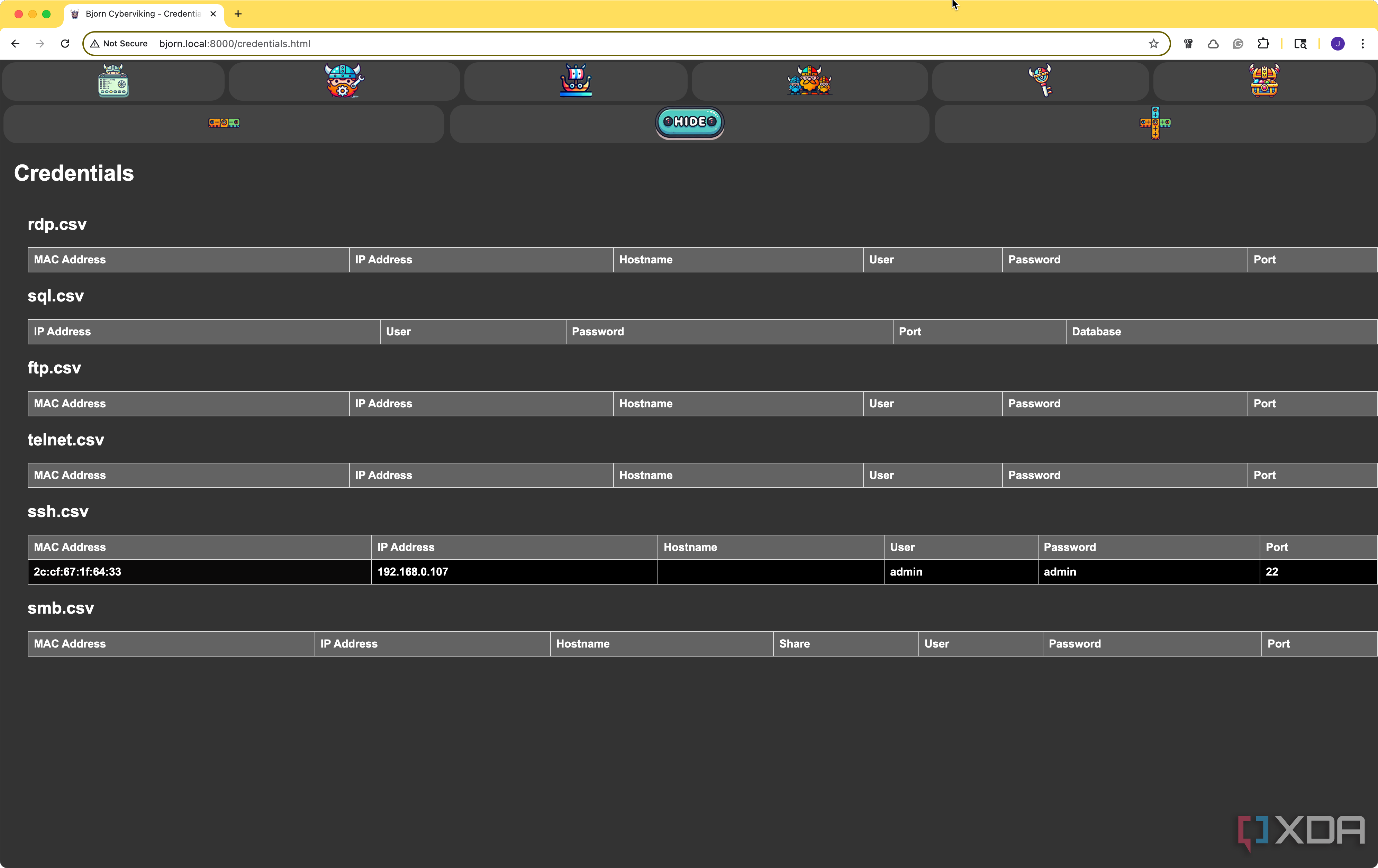Screen dimensions: 1378x868
Task: Click the first extension icon beside bookmark star
Action: [x=1189, y=44]
